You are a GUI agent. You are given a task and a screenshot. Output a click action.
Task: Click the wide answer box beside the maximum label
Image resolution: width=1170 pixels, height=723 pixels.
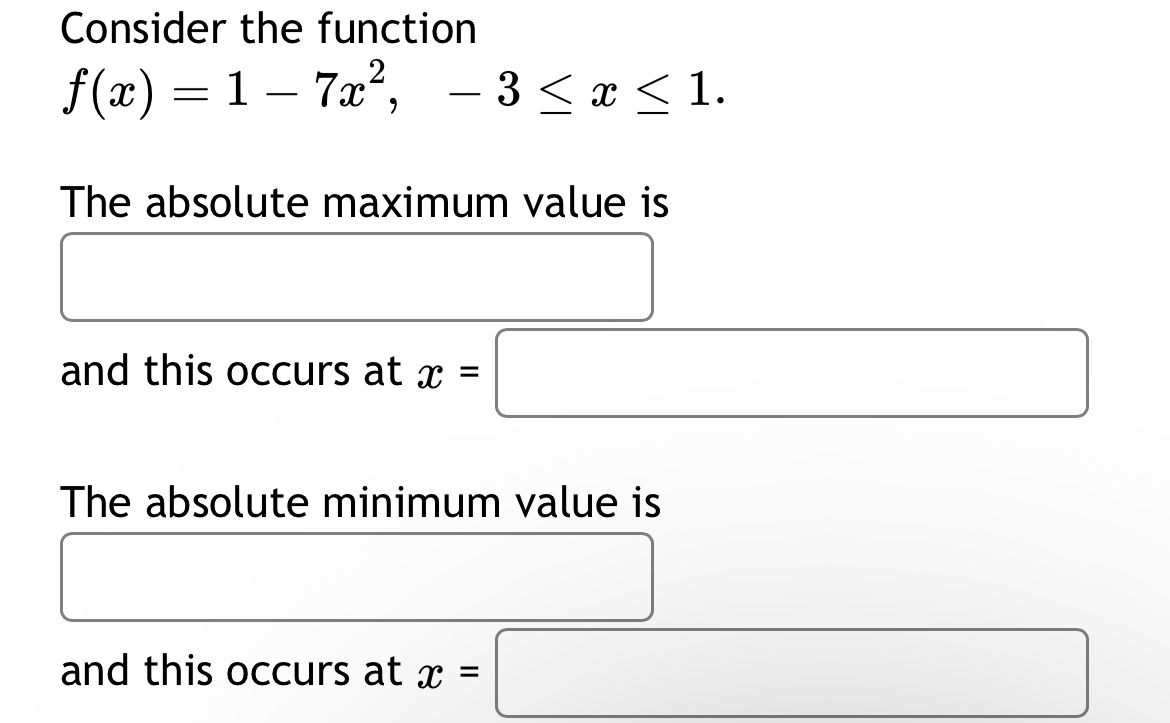790,374
